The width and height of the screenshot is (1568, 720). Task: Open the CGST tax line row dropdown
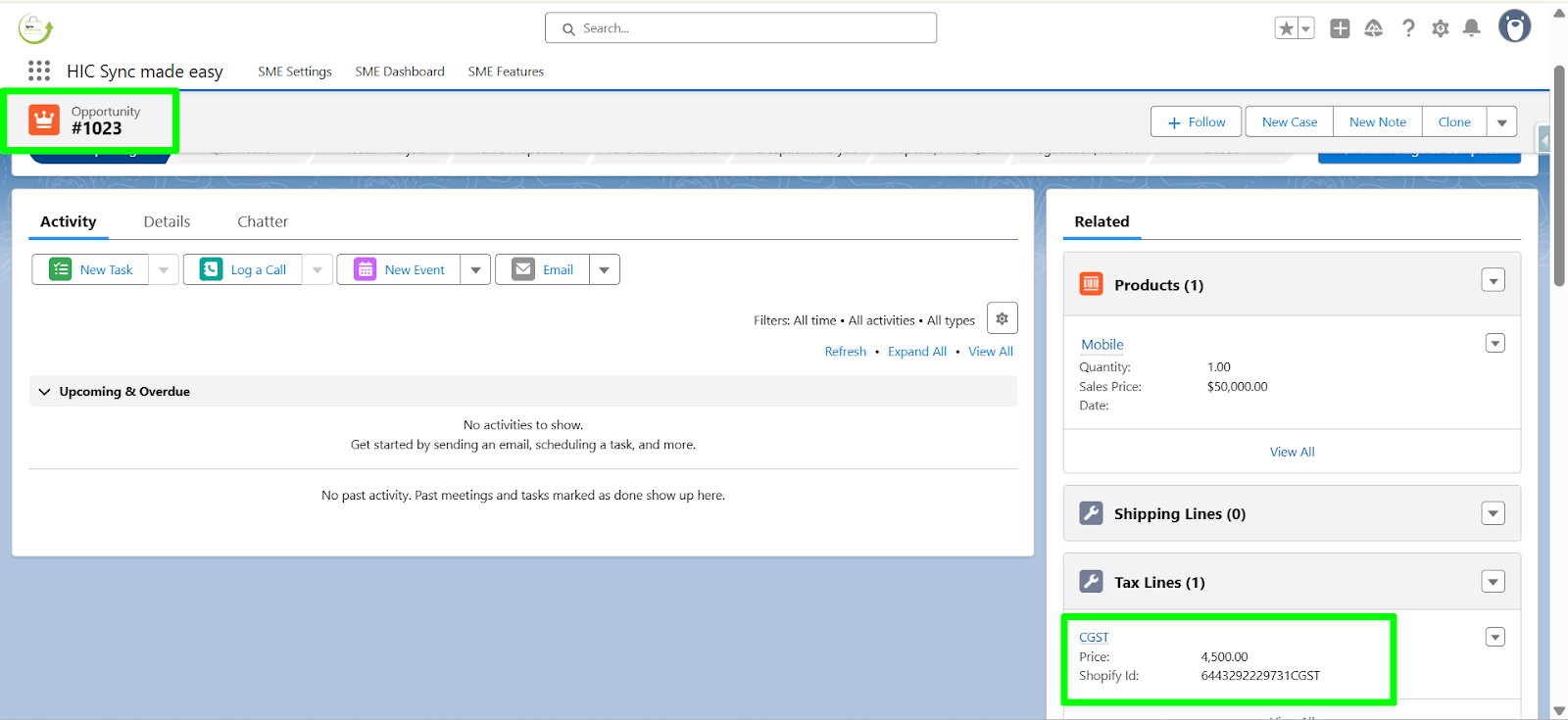[1495, 637]
